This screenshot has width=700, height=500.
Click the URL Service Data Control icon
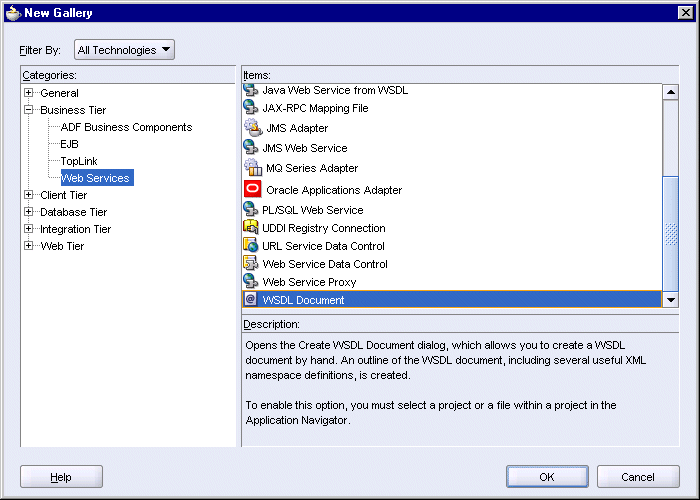click(250, 245)
